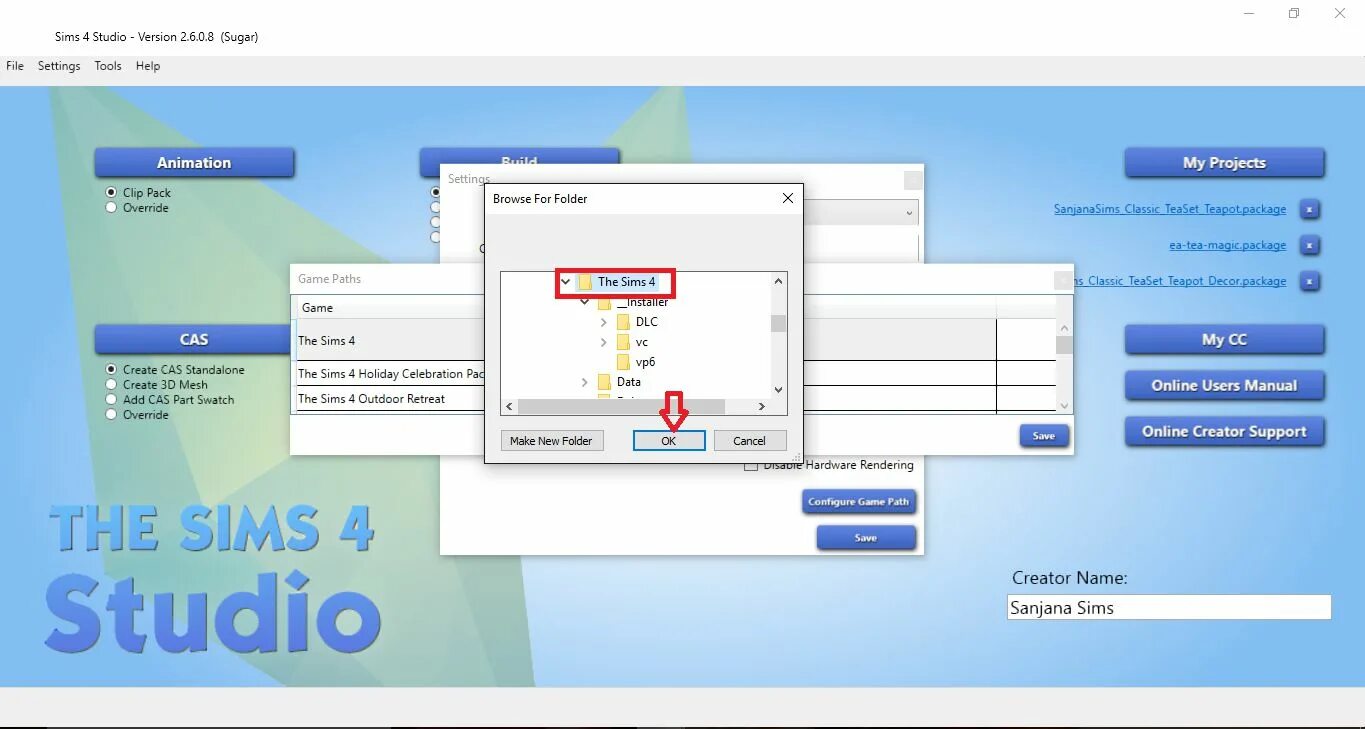1365x729 pixels.
Task: Select Create CAS Standalone option
Action: pos(111,370)
